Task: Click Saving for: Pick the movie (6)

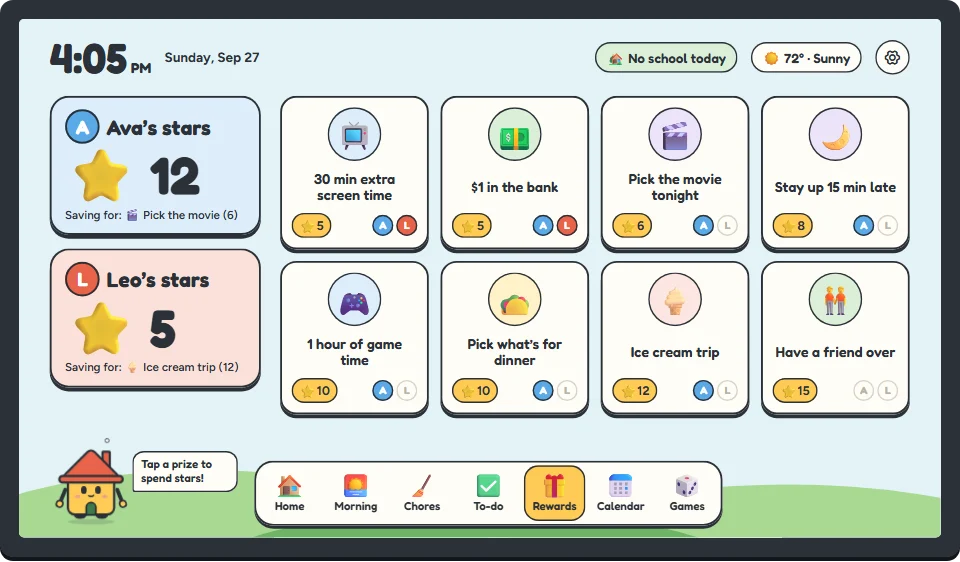Action: click(151, 215)
